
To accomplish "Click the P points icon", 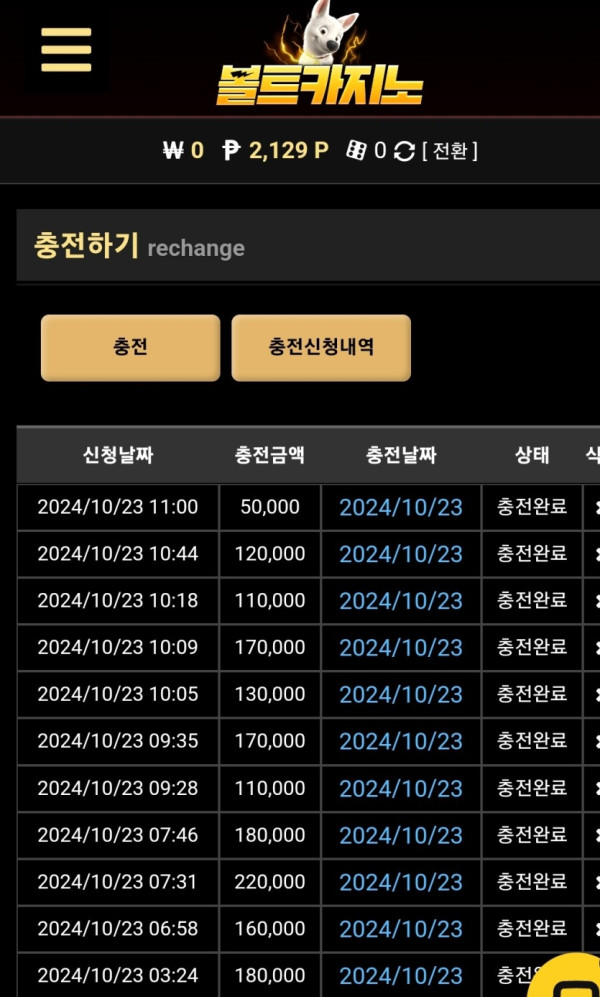I will pos(231,151).
